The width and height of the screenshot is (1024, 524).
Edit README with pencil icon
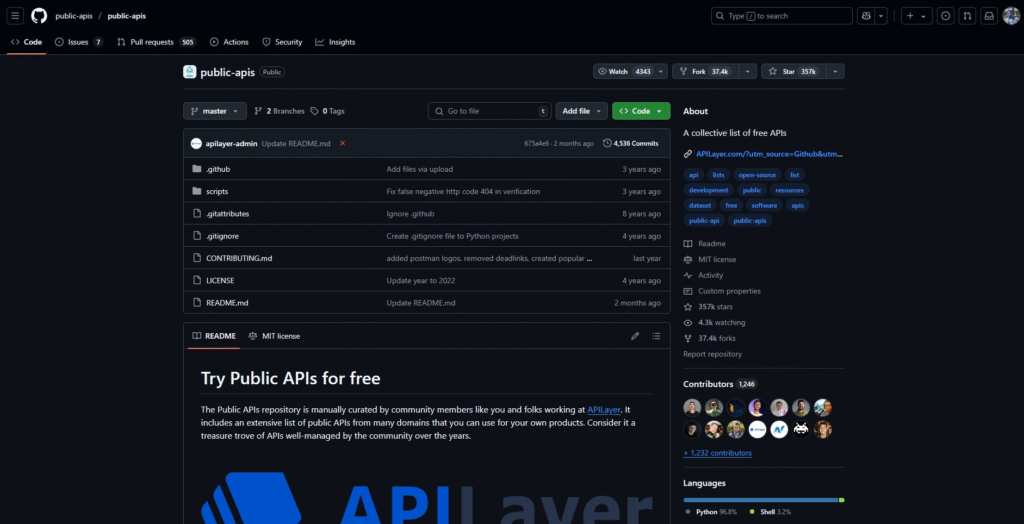[635, 336]
